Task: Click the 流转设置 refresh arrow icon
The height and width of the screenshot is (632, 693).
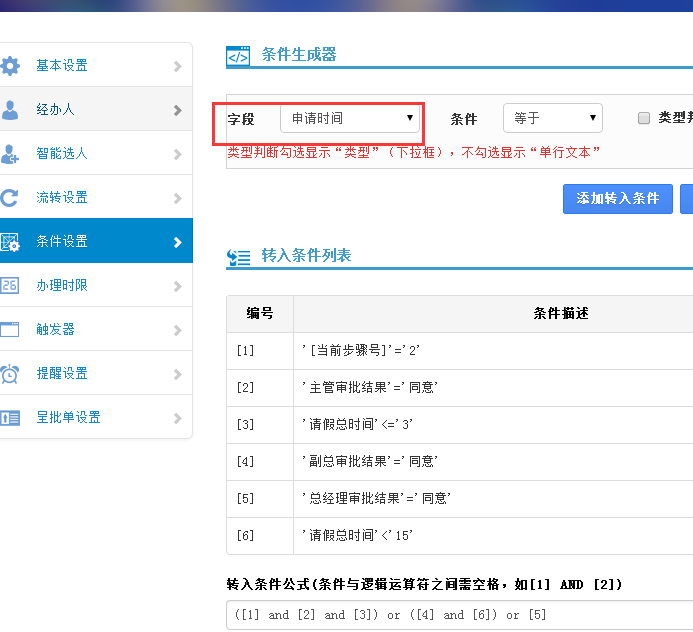Action: pos(10,198)
